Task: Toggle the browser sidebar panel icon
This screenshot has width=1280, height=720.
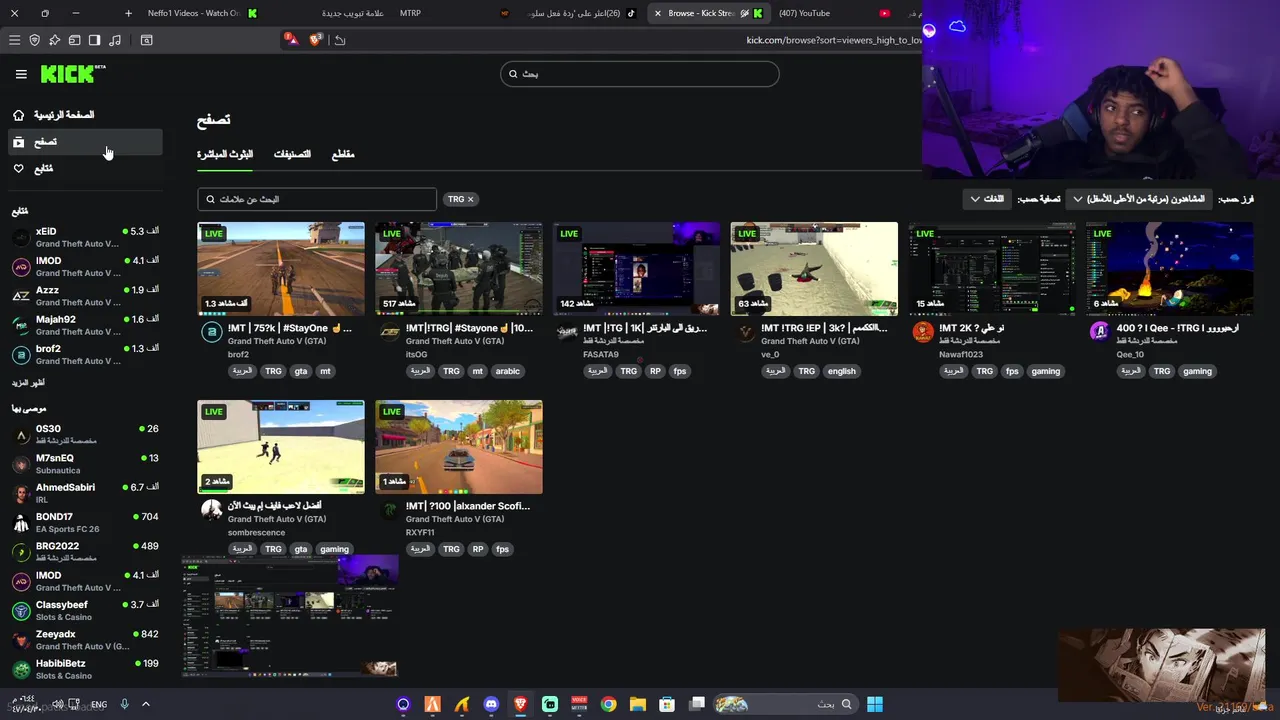Action: point(94,40)
